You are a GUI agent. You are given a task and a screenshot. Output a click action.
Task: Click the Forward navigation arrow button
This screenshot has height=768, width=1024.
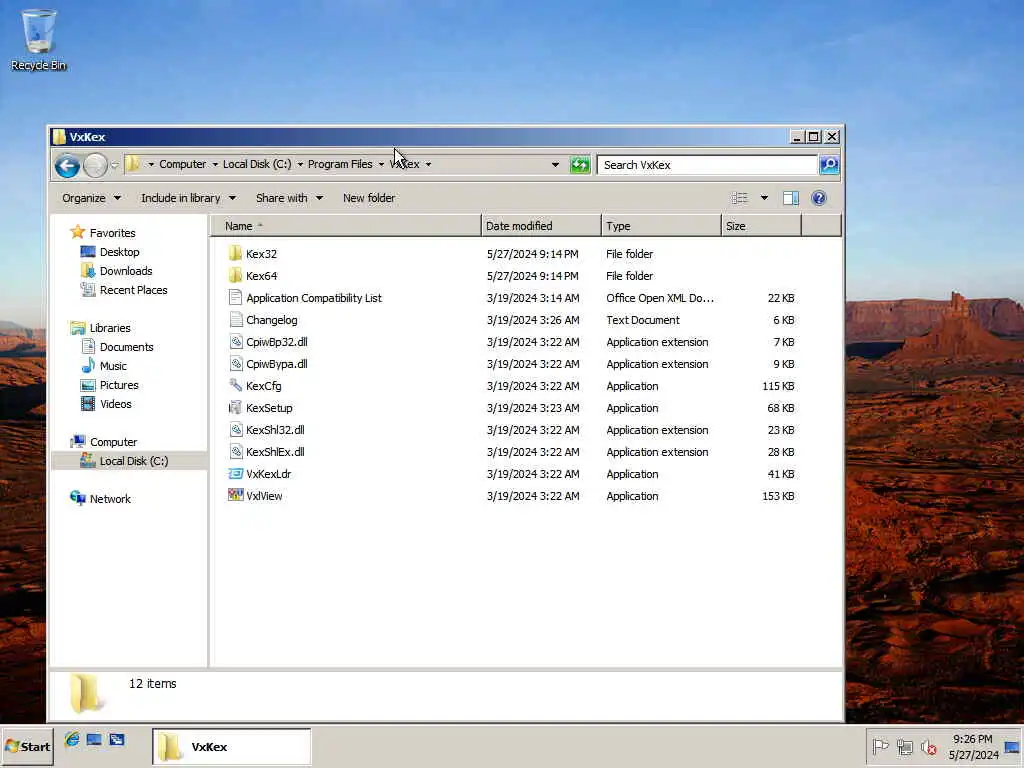pyautogui.click(x=95, y=165)
